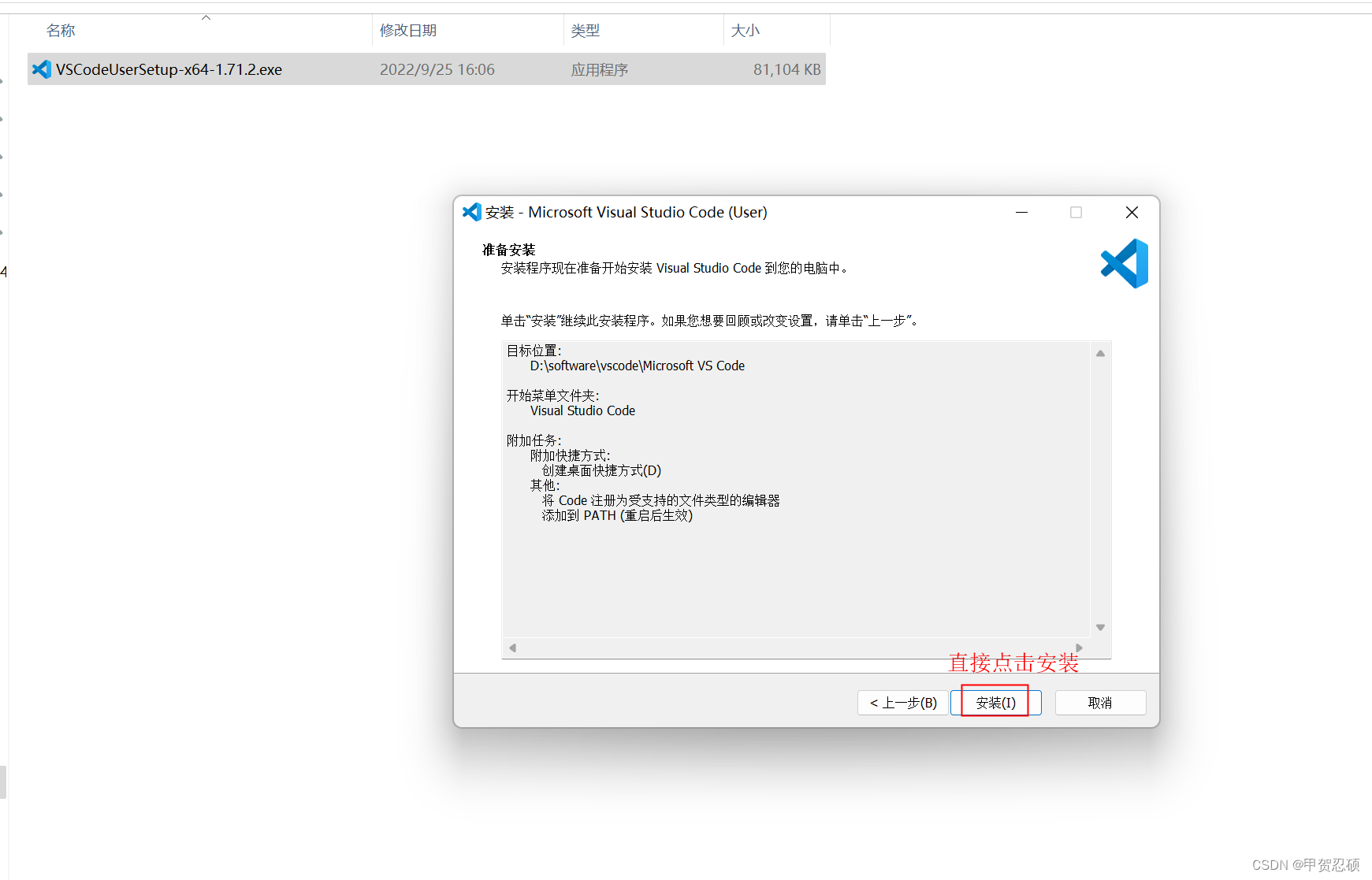Click the 将 Code 注册为受支持的文件类型的编辑器 line
The width and height of the screenshot is (1372, 880).
[660, 500]
